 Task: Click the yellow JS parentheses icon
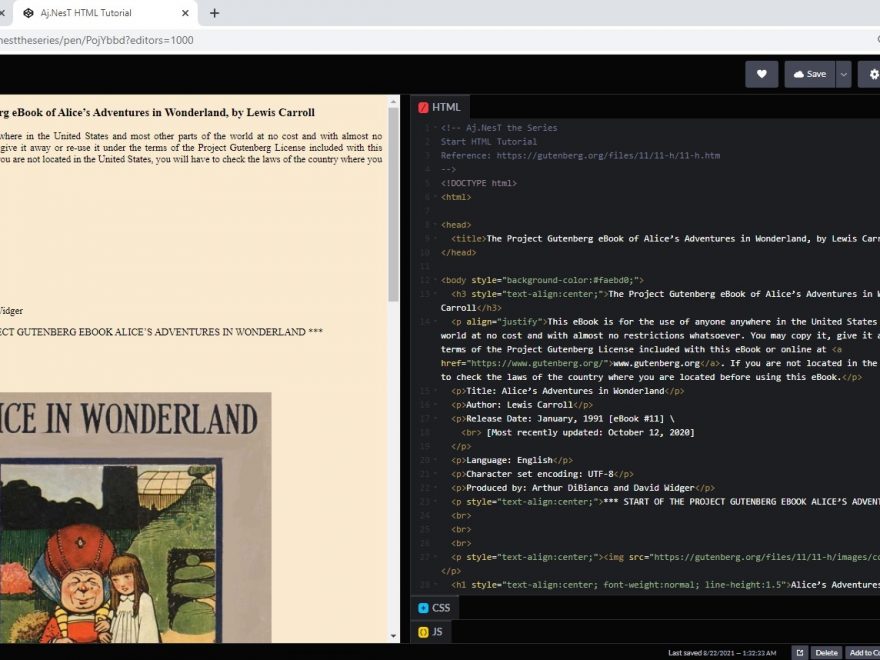coord(423,631)
